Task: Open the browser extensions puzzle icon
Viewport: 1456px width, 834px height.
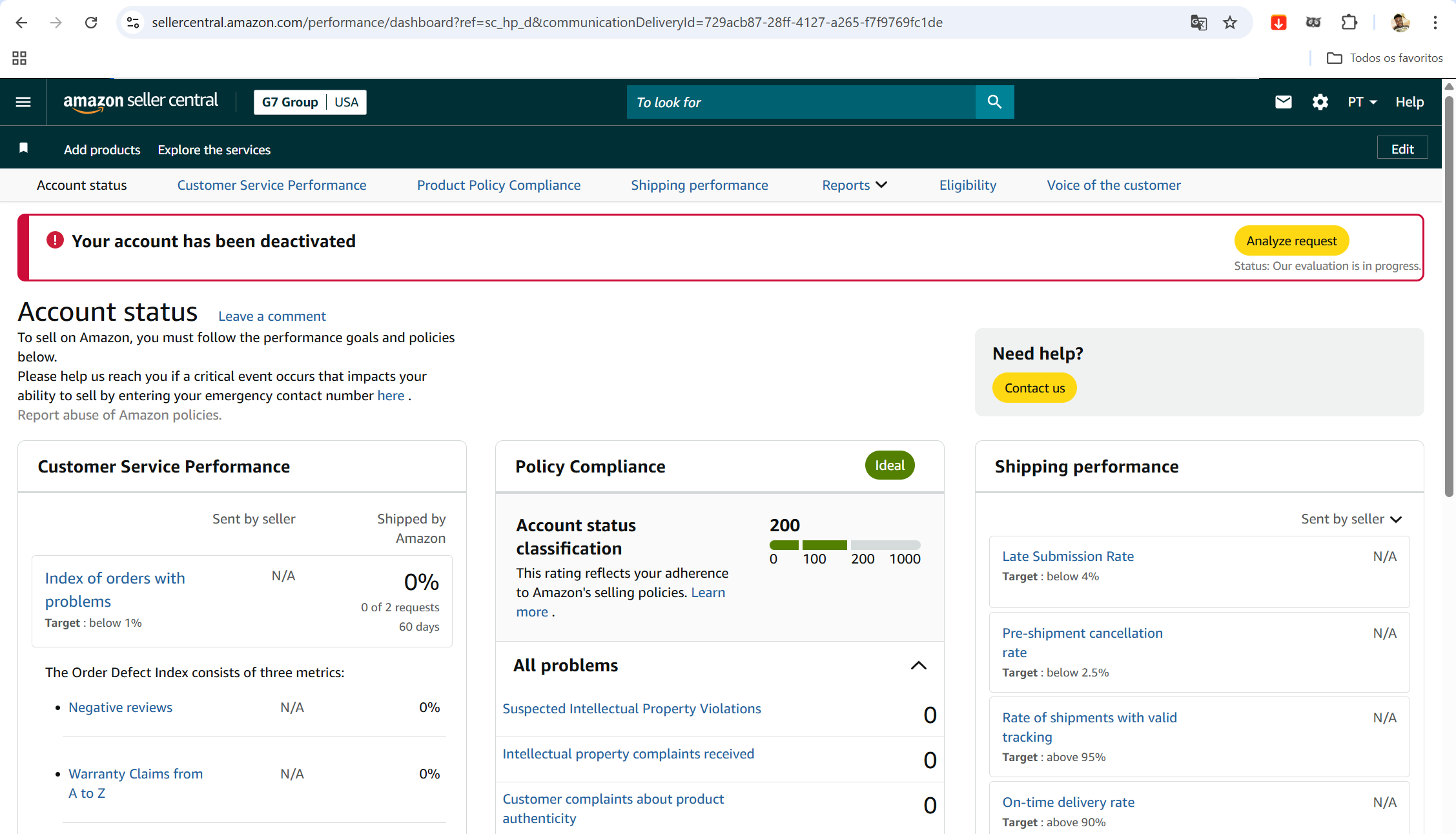Action: point(1349,23)
